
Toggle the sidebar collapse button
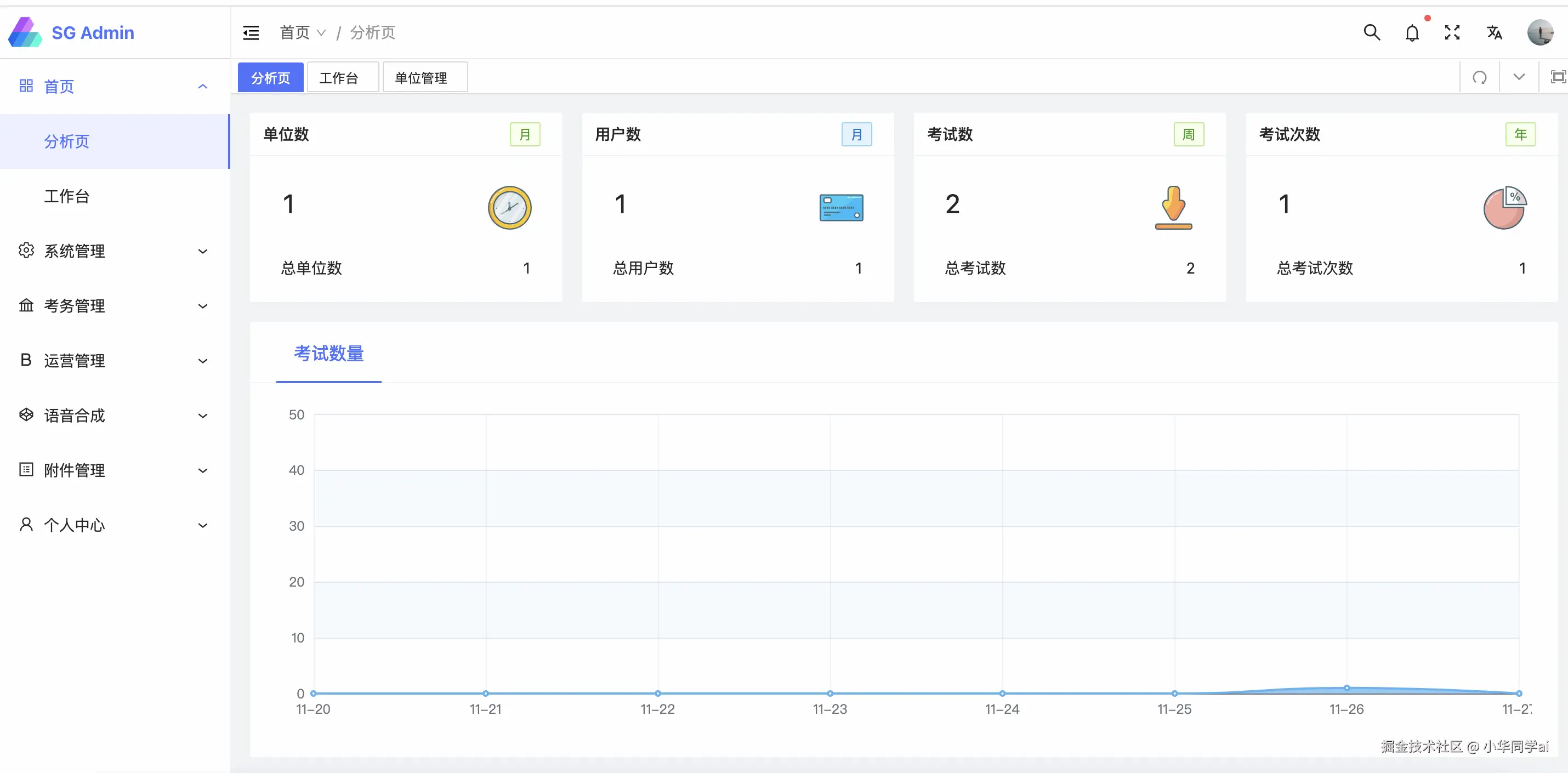[251, 33]
